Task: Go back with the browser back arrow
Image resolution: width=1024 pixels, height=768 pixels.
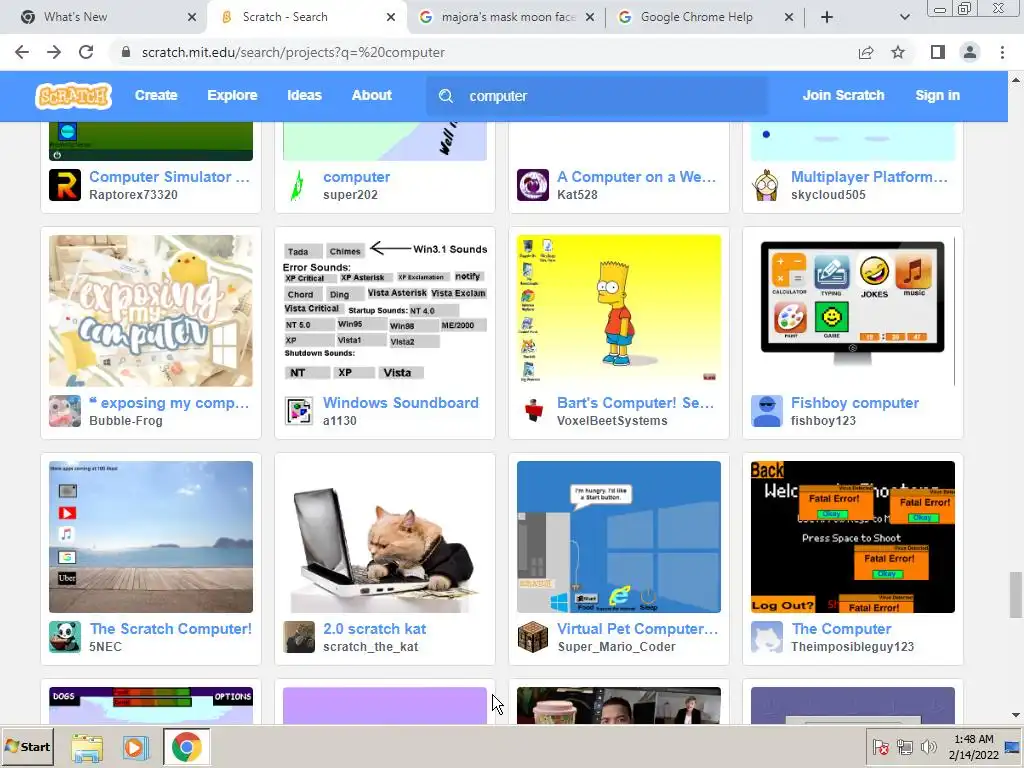Action: (22, 52)
